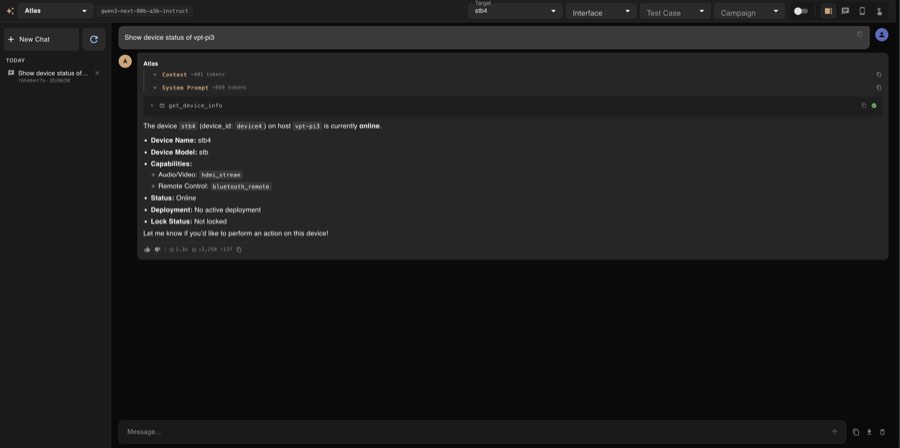Toggle the switch in the top toolbar

[x=801, y=11]
